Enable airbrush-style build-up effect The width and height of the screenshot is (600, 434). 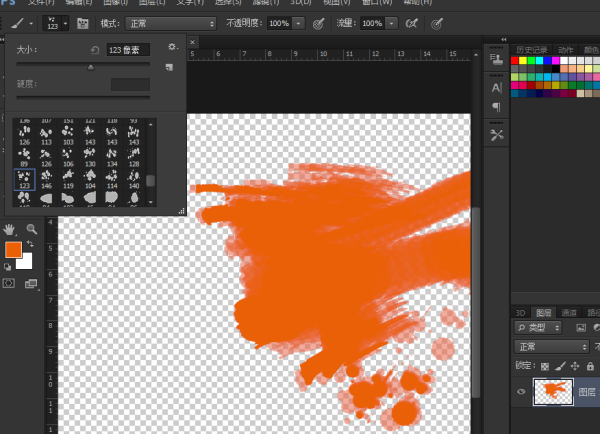pyautogui.click(x=411, y=24)
